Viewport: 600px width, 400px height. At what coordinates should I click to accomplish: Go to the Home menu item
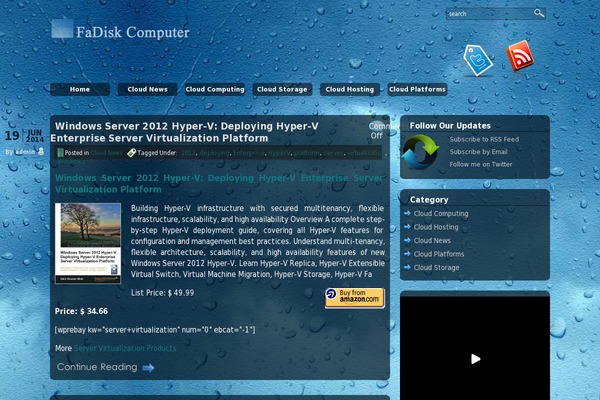click(x=80, y=89)
